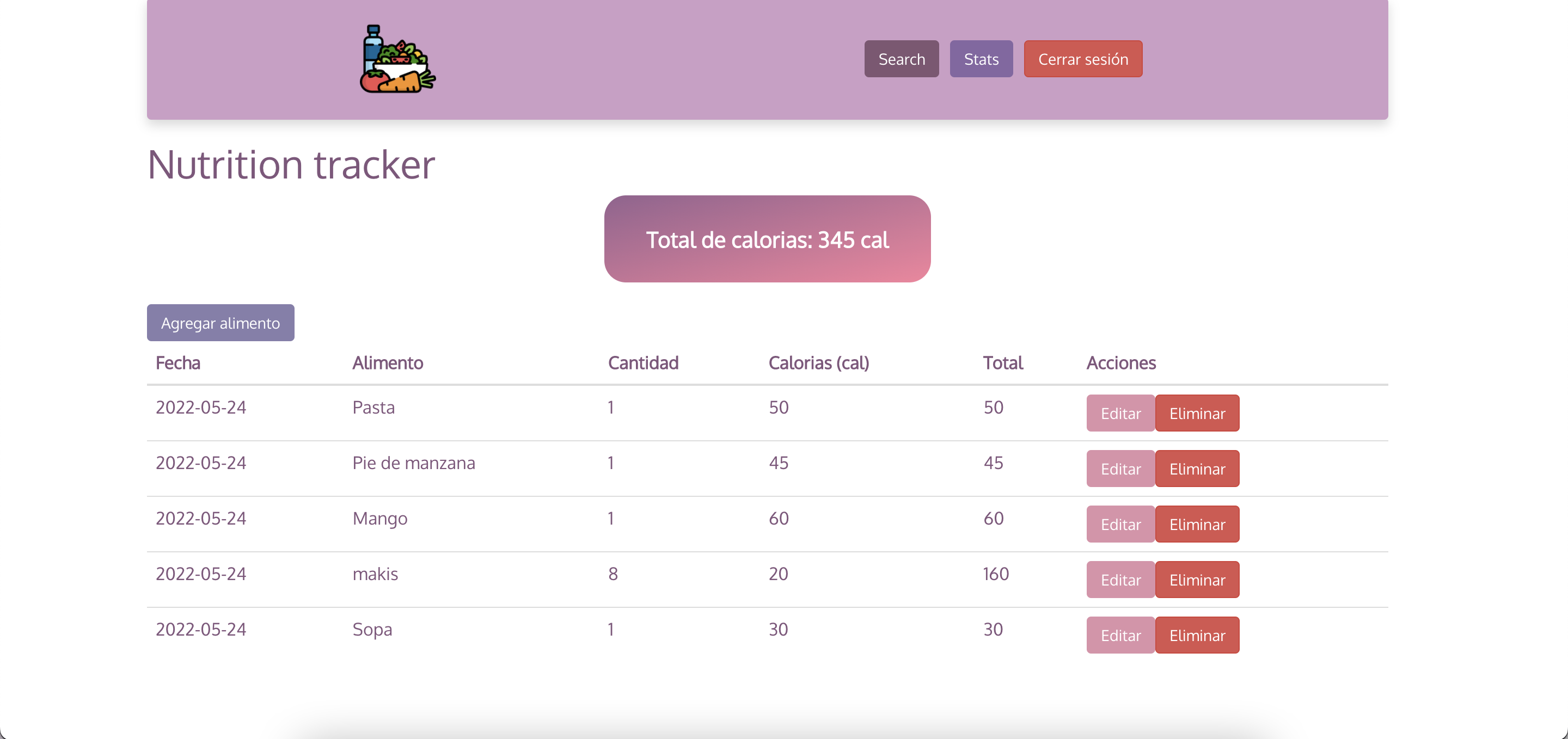Click the Calorias (cal) column header
The image size is (1568, 739).
[x=819, y=363]
